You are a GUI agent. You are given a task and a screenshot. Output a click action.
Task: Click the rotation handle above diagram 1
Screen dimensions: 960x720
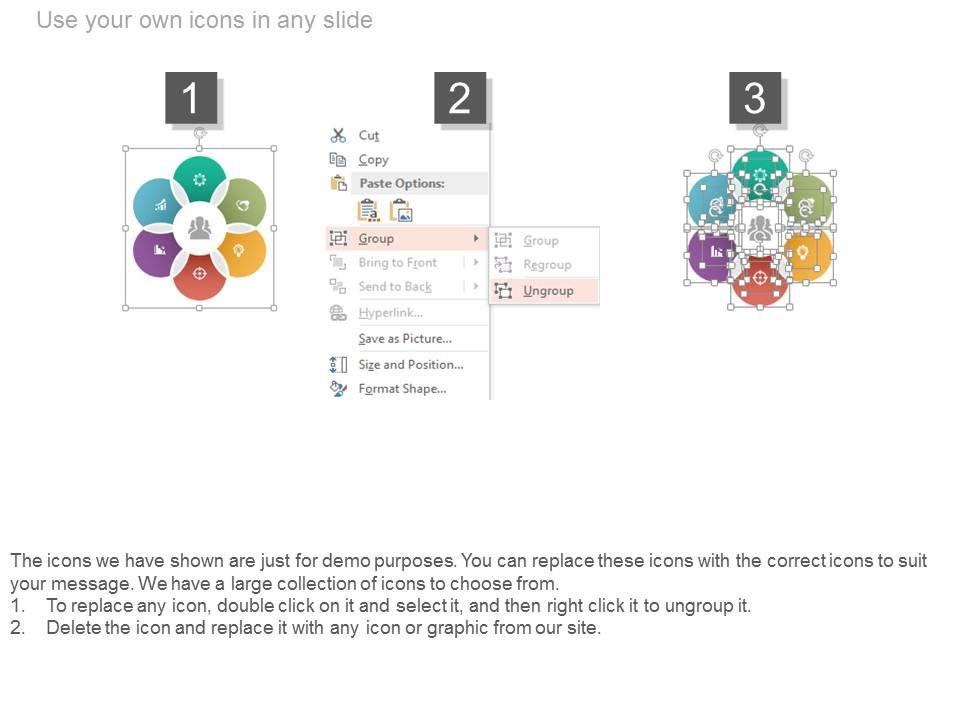coord(200,132)
